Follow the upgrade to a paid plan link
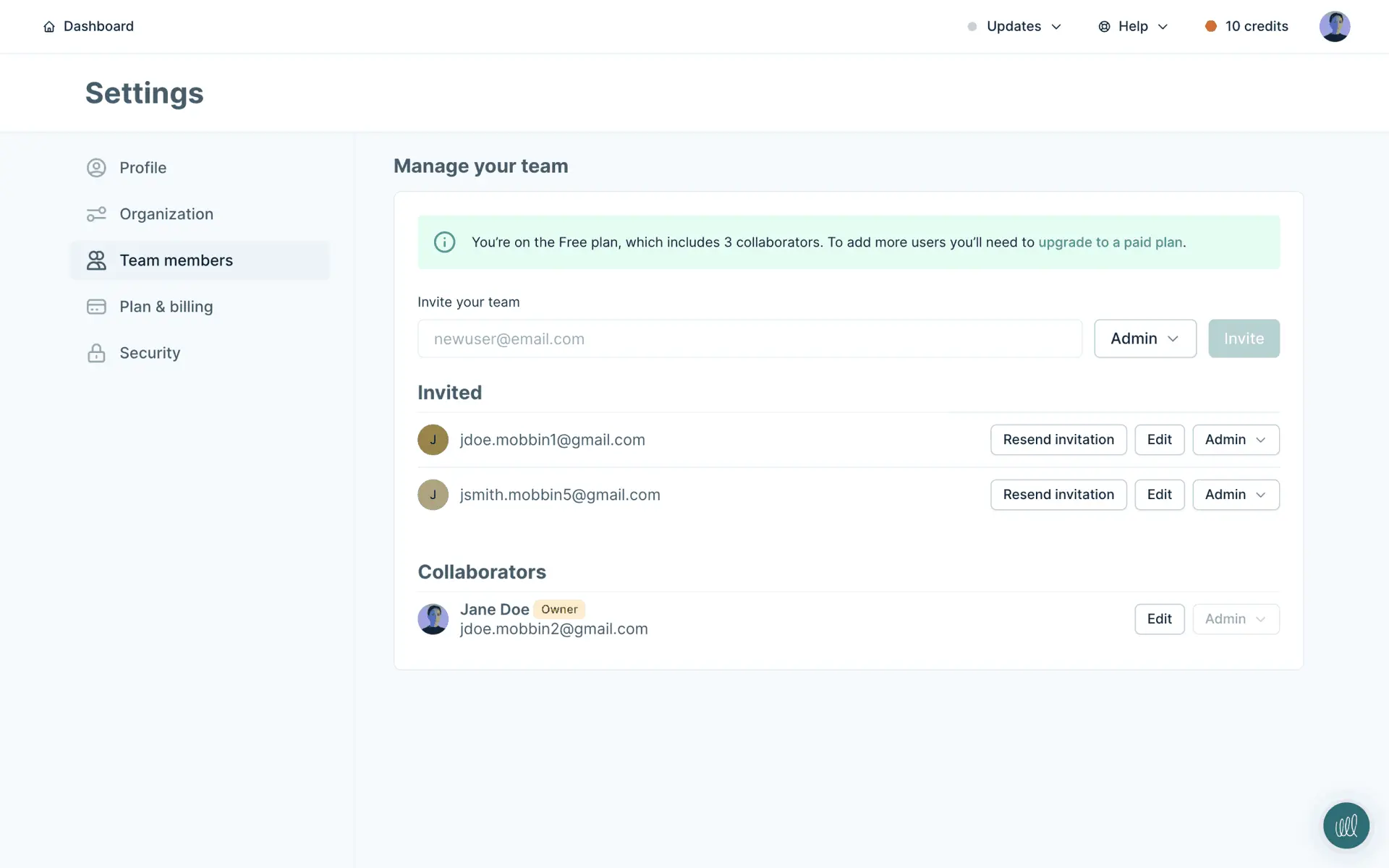Screen dimensions: 1389x868 [x=1110, y=242]
